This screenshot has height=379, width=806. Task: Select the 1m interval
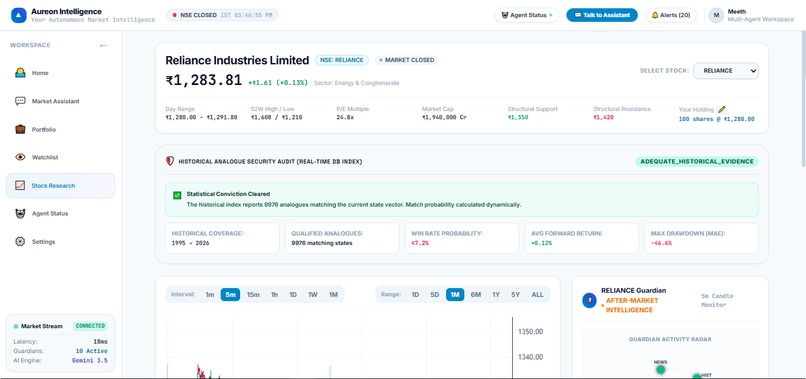click(x=210, y=295)
